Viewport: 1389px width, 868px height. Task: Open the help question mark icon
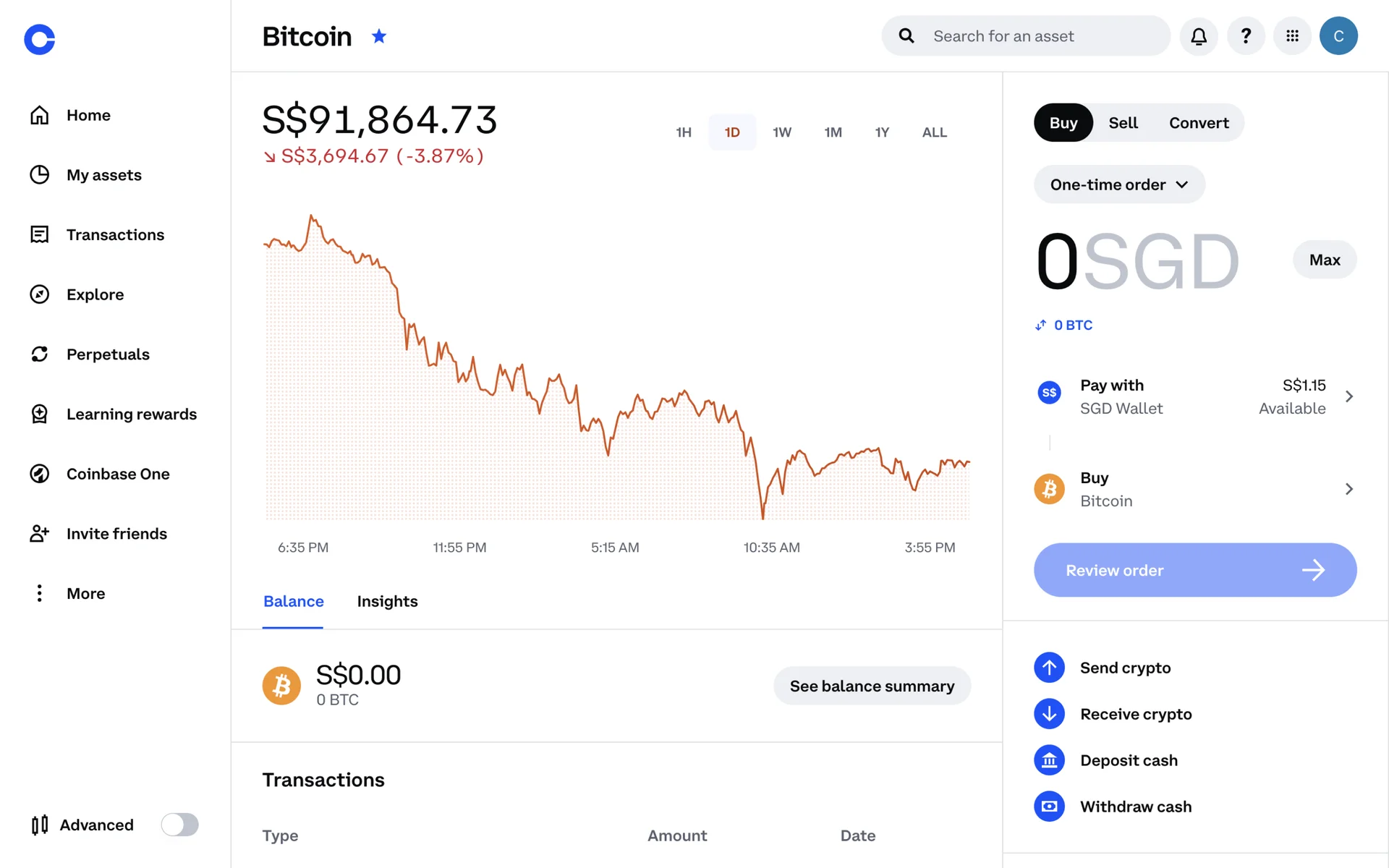coord(1246,36)
